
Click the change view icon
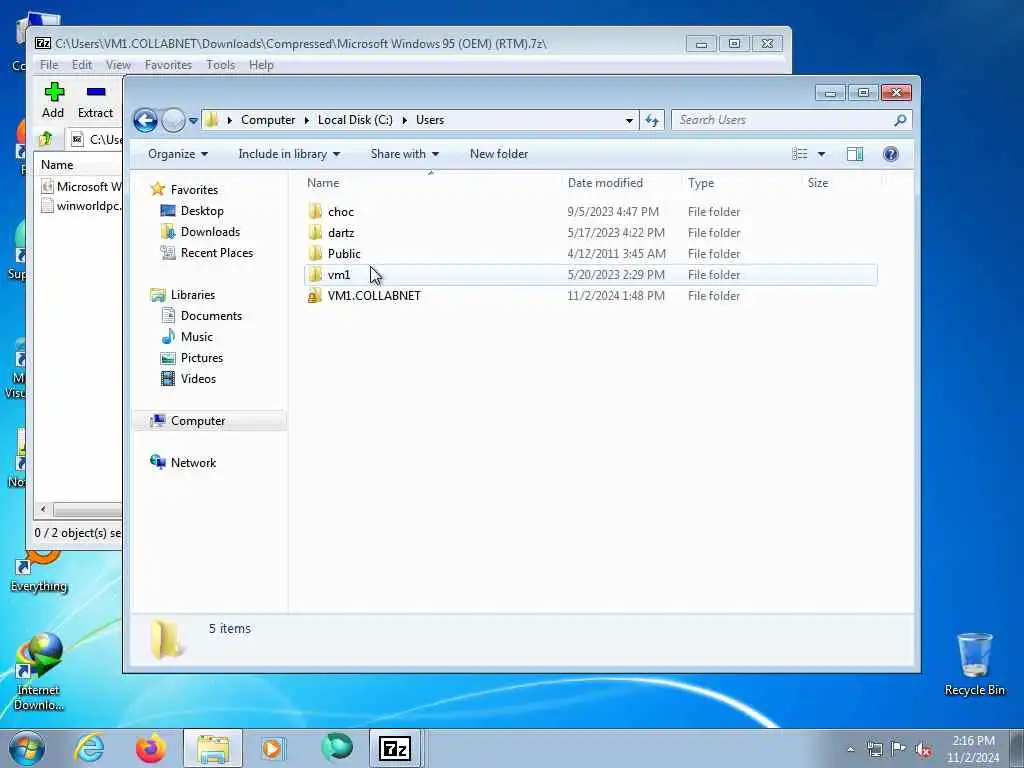coord(799,154)
